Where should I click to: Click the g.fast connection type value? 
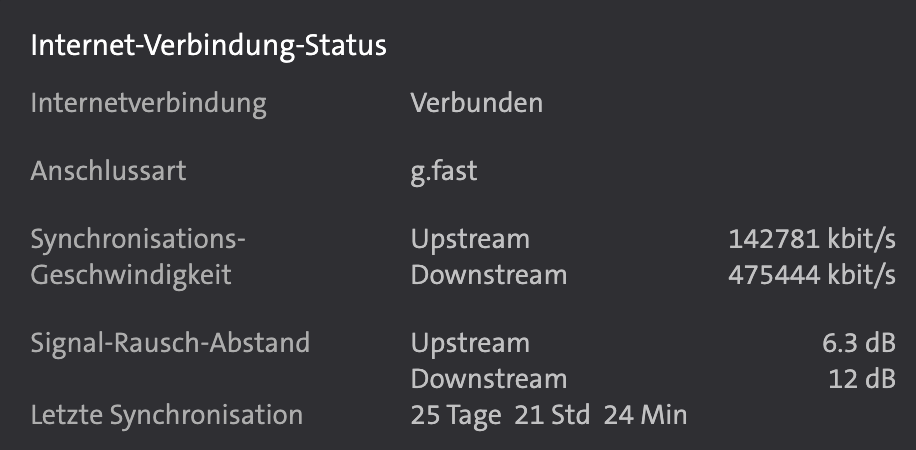click(443, 171)
